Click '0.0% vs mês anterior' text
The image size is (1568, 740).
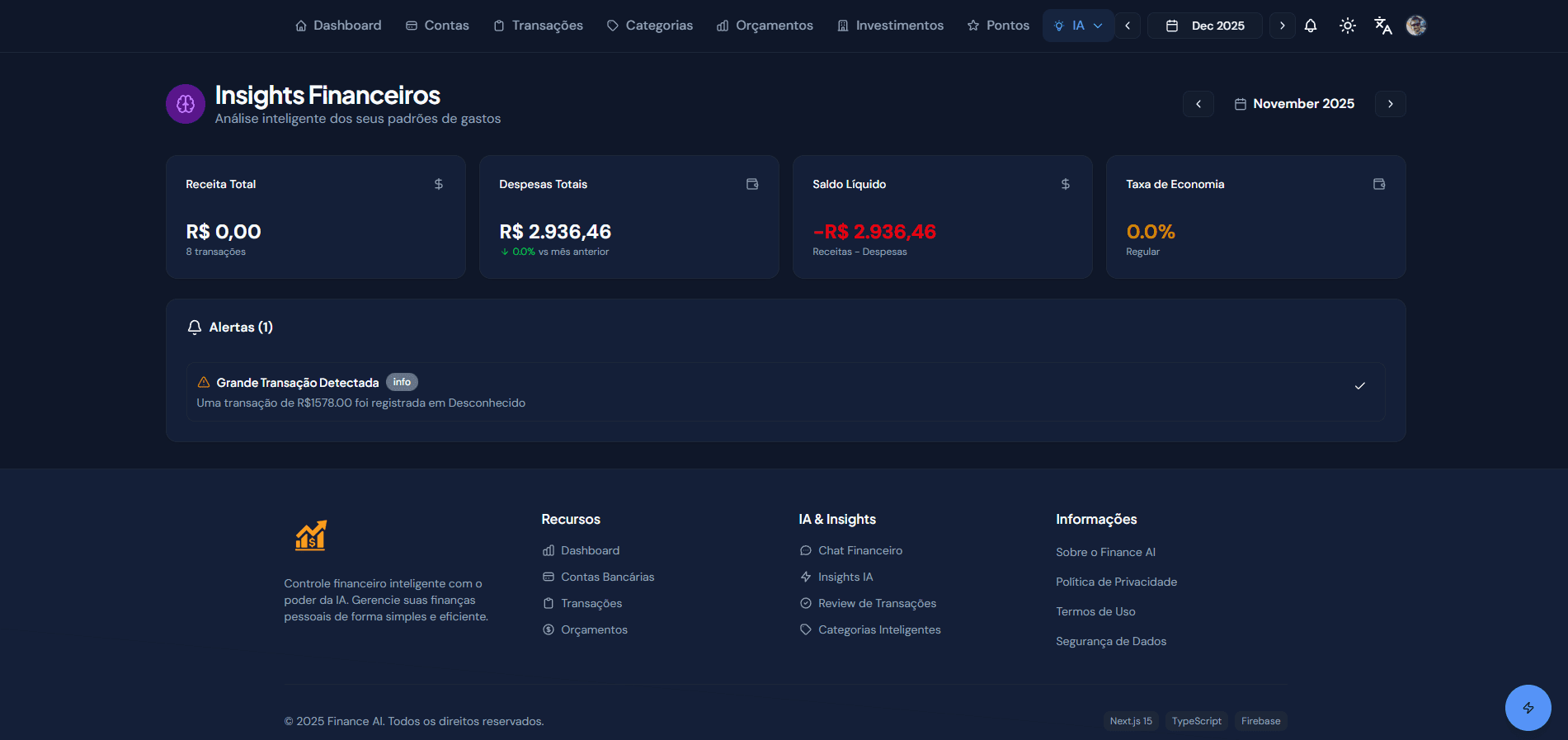pyautogui.click(x=554, y=252)
